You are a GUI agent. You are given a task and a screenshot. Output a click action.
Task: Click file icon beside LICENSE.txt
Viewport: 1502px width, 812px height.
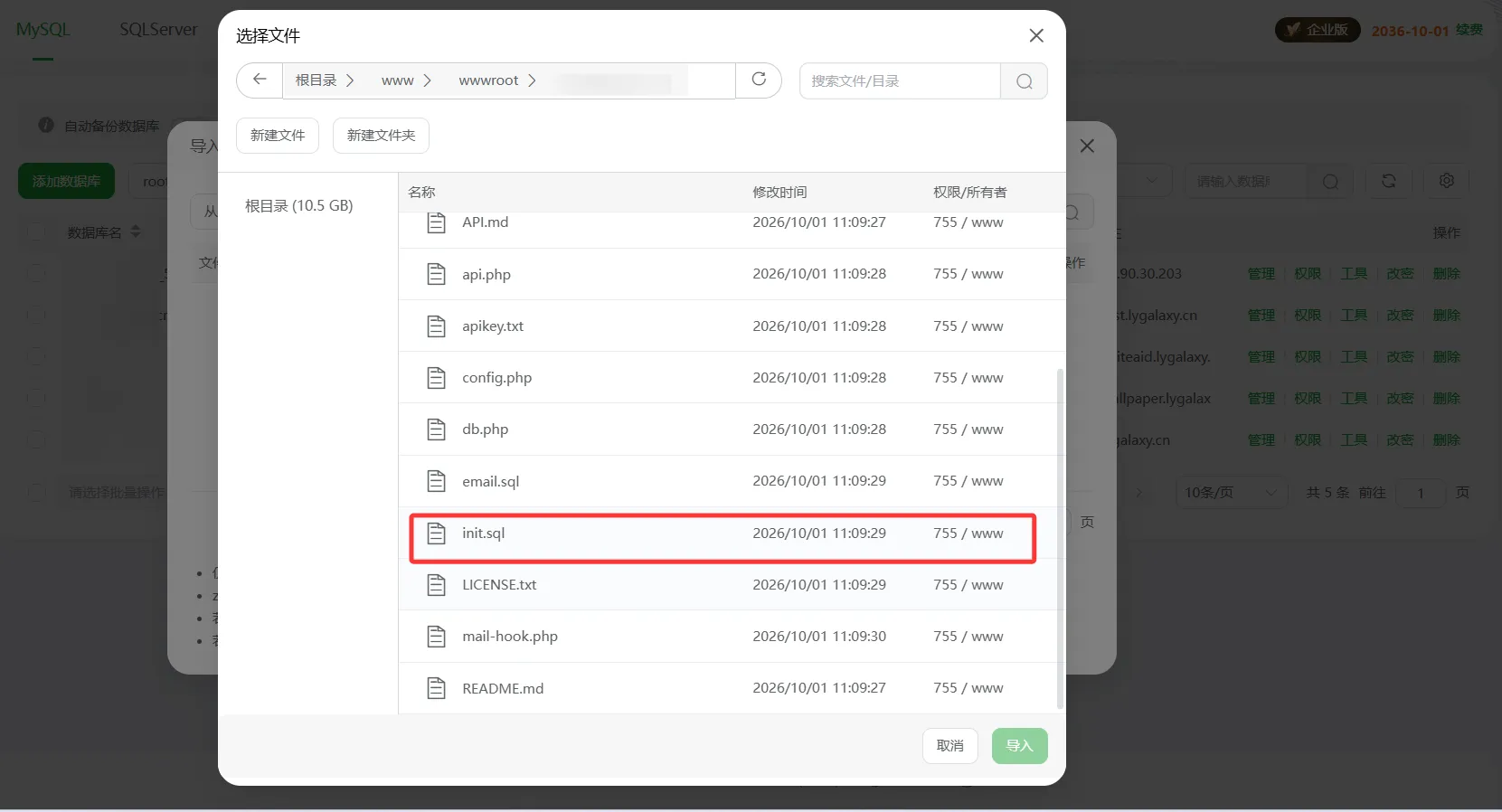point(437,584)
